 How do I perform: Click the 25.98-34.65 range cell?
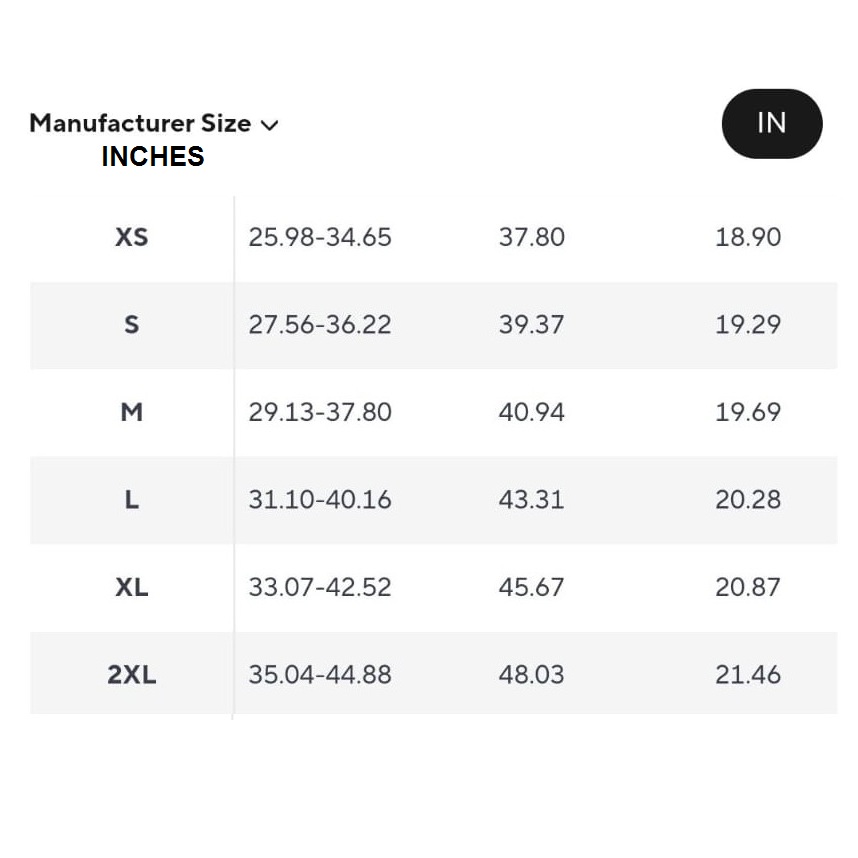click(320, 237)
